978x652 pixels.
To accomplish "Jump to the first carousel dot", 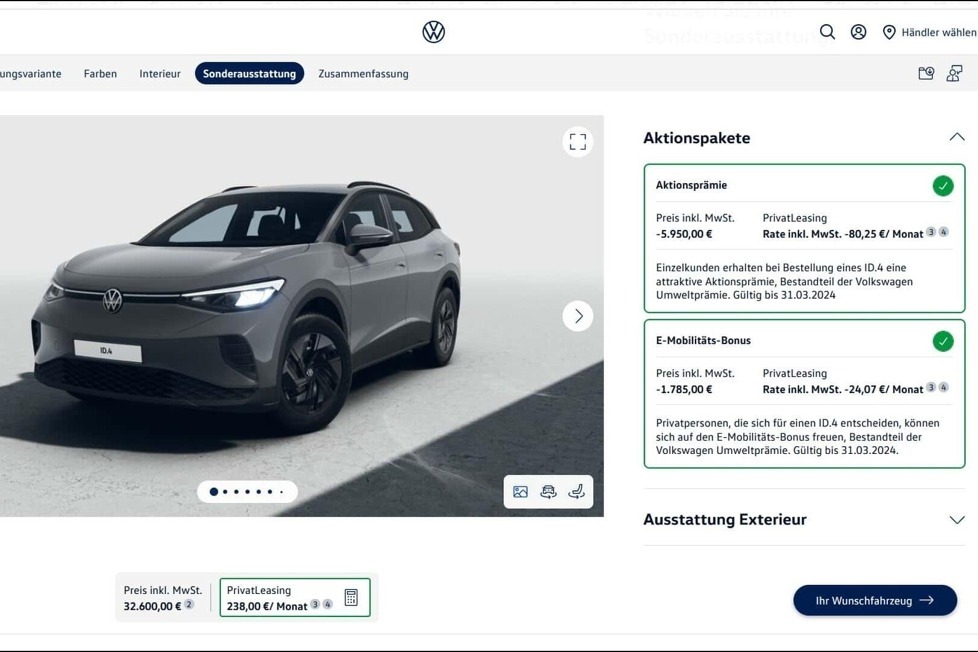I will (213, 492).
